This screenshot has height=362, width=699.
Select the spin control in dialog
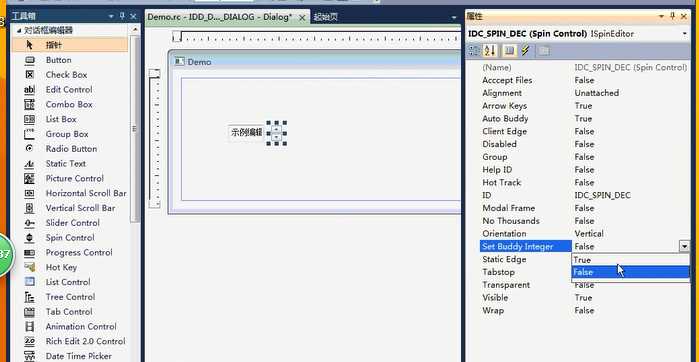tap(276, 133)
